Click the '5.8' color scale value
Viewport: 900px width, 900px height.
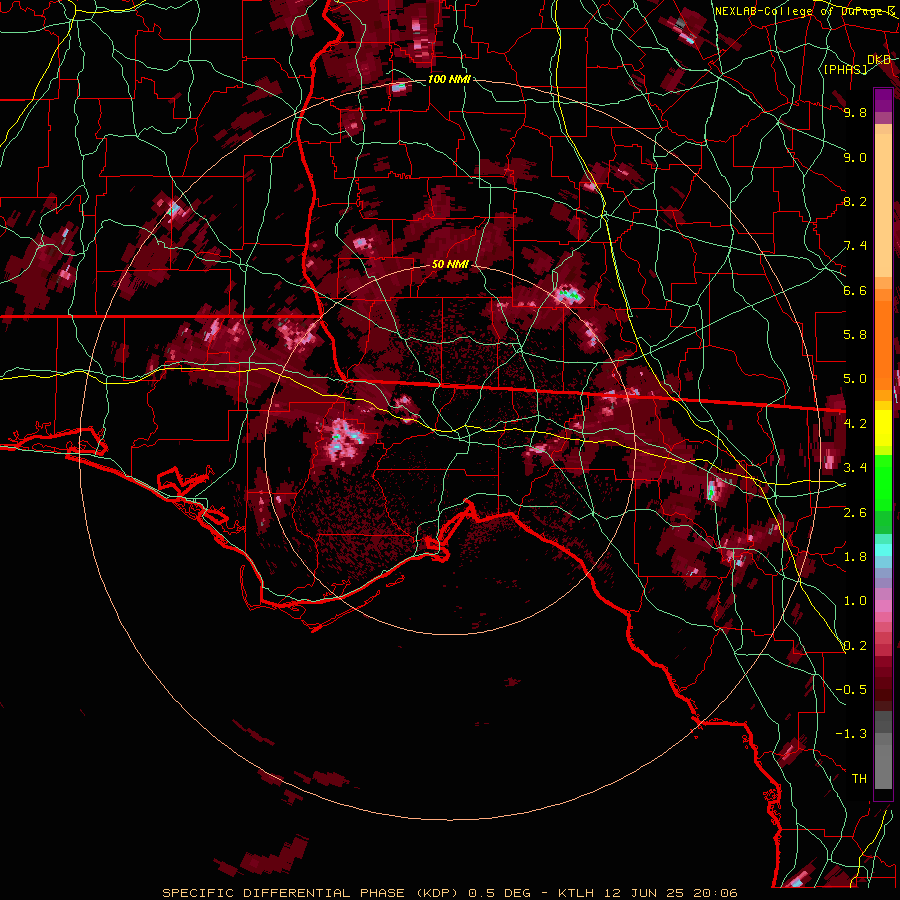pos(855,335)
